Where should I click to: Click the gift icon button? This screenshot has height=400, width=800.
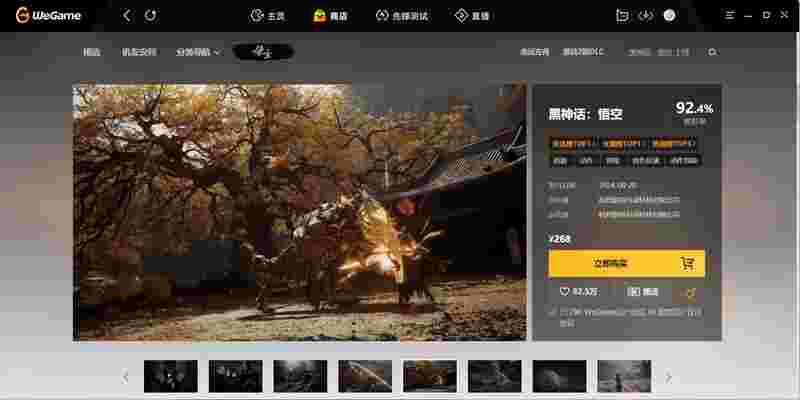[643, 292]
